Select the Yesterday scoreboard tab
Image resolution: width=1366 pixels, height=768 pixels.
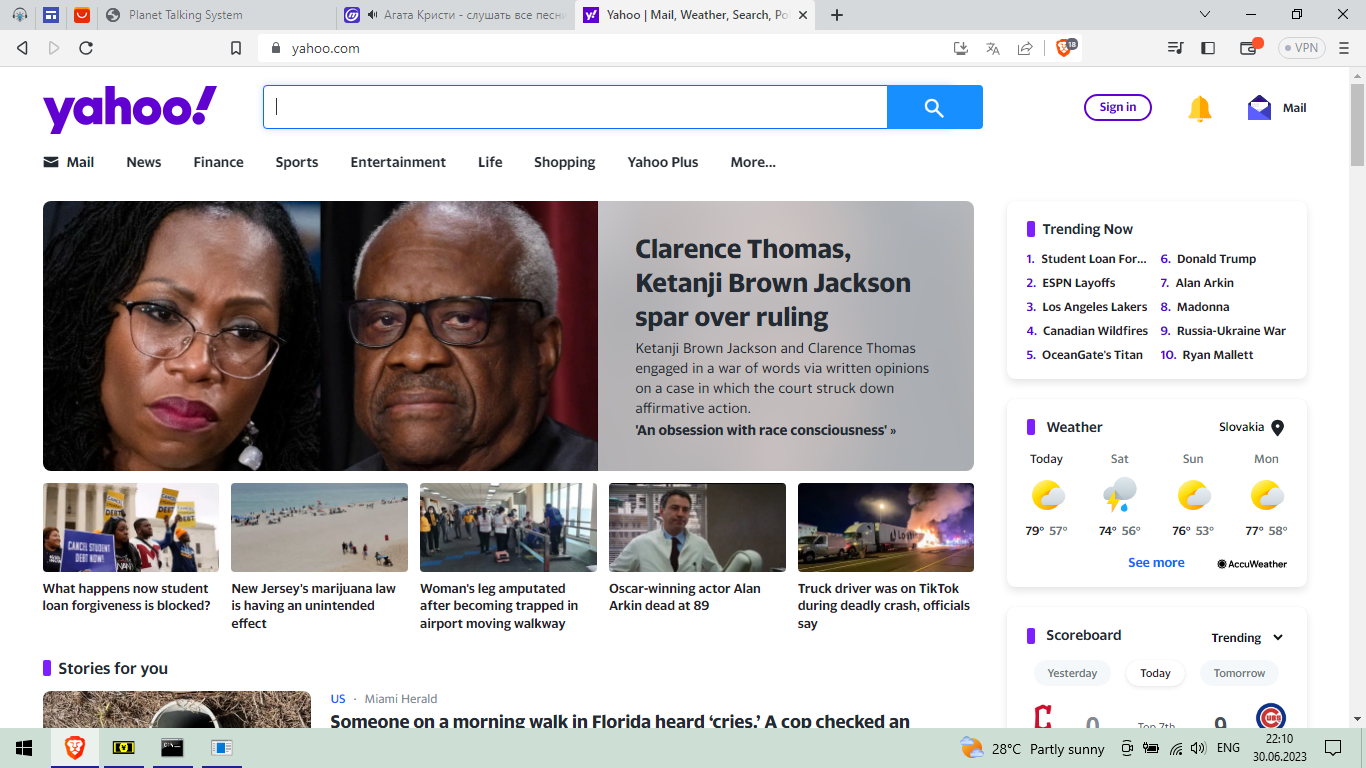tap(1072, 673)
